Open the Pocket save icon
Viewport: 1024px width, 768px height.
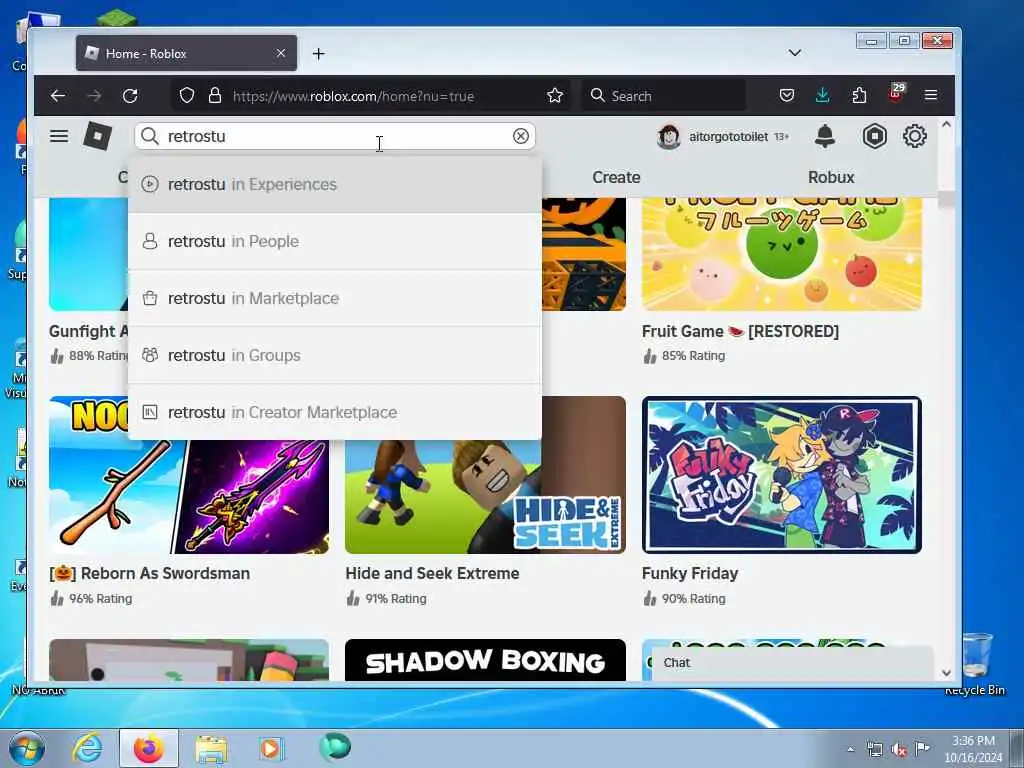[787, 96]
